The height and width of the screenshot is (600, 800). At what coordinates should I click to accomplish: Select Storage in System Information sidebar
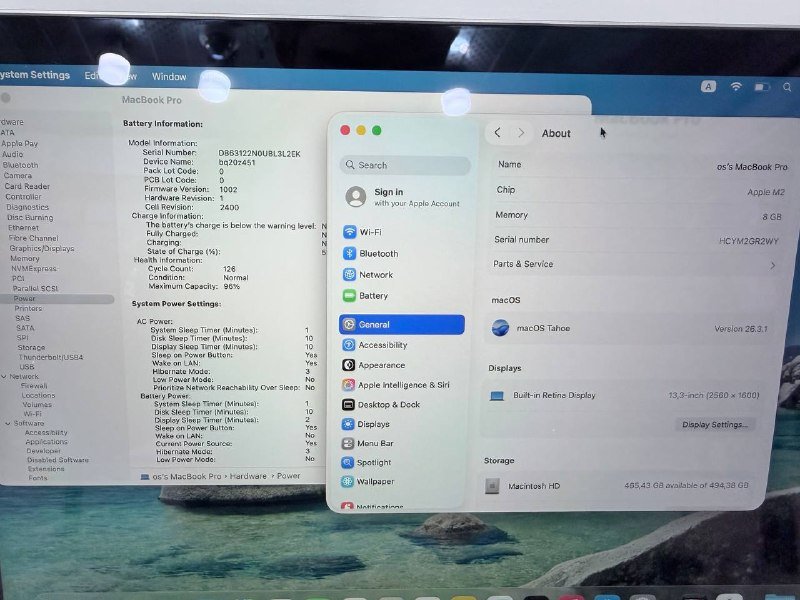[32, 347]
